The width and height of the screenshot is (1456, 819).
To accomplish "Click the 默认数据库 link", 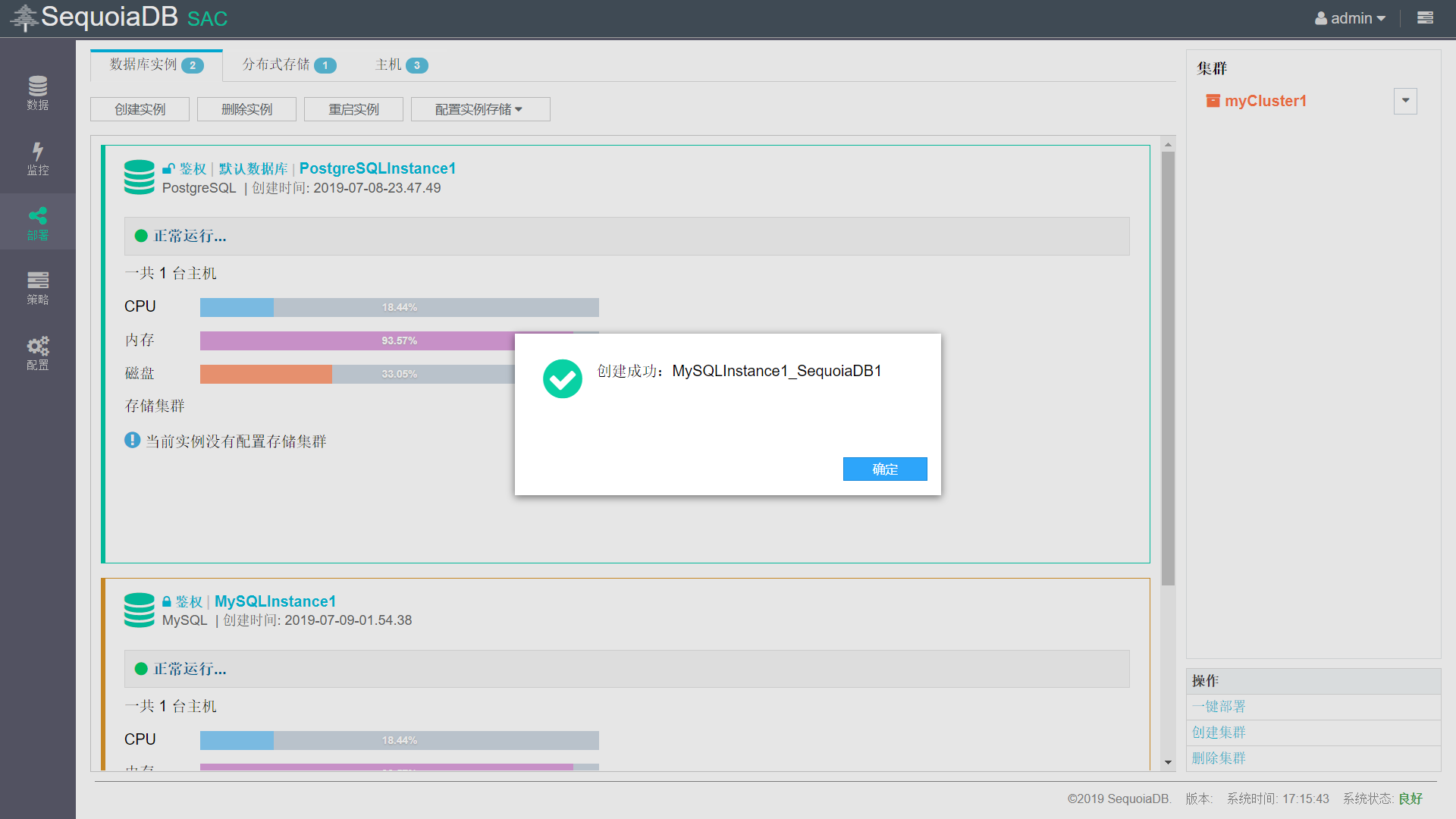I will 253,168.
